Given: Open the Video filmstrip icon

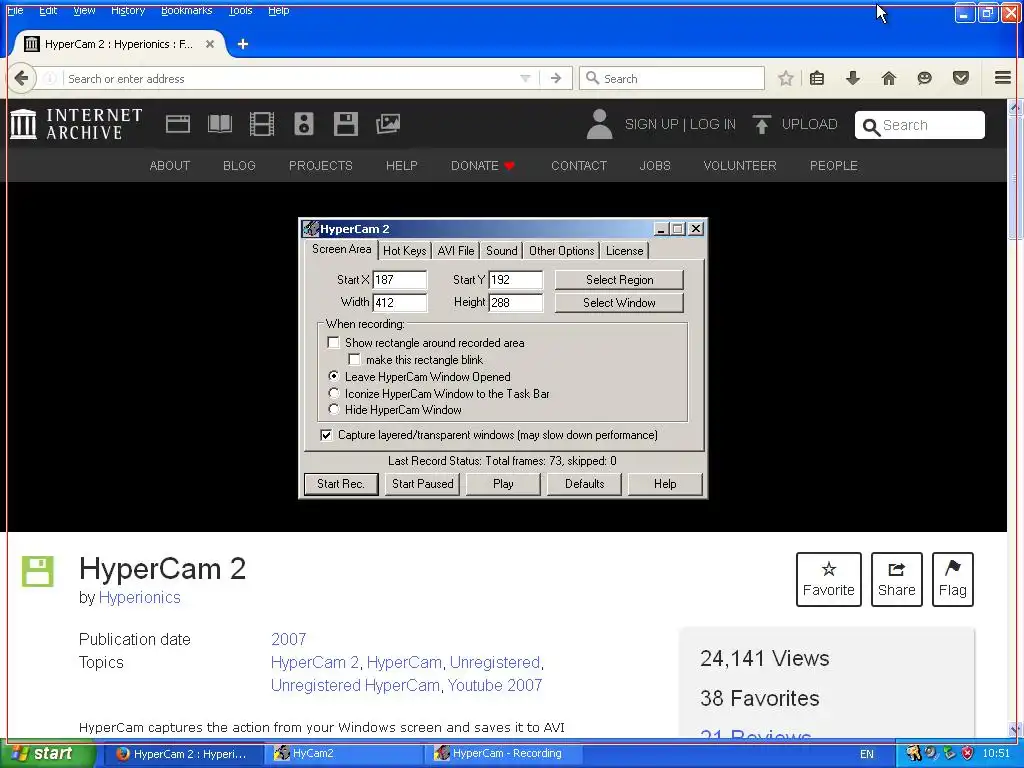Looking at the screenshot, I should click(262, 124).
